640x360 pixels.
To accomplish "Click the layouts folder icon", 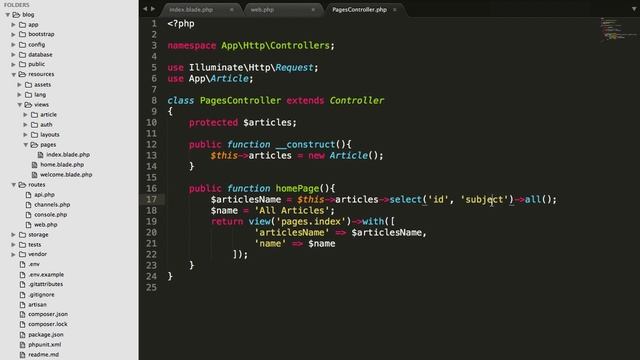I will pos(35,134).
